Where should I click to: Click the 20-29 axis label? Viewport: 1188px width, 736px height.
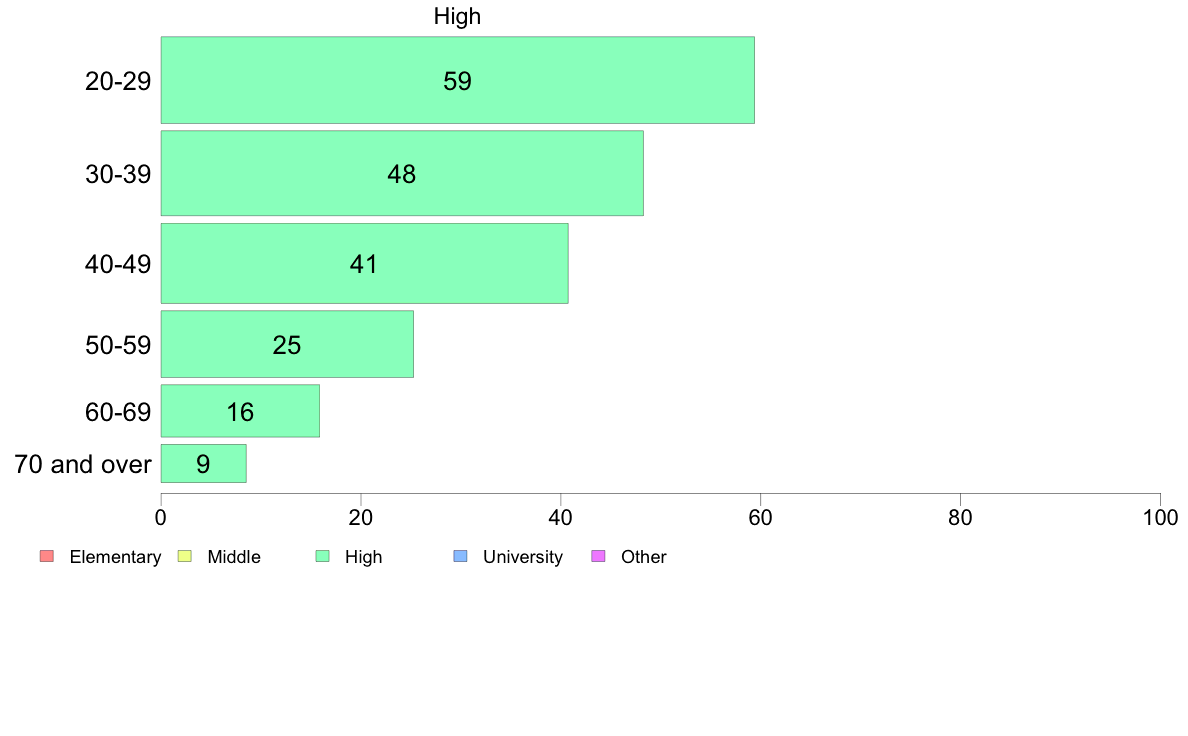click(118, 81)
